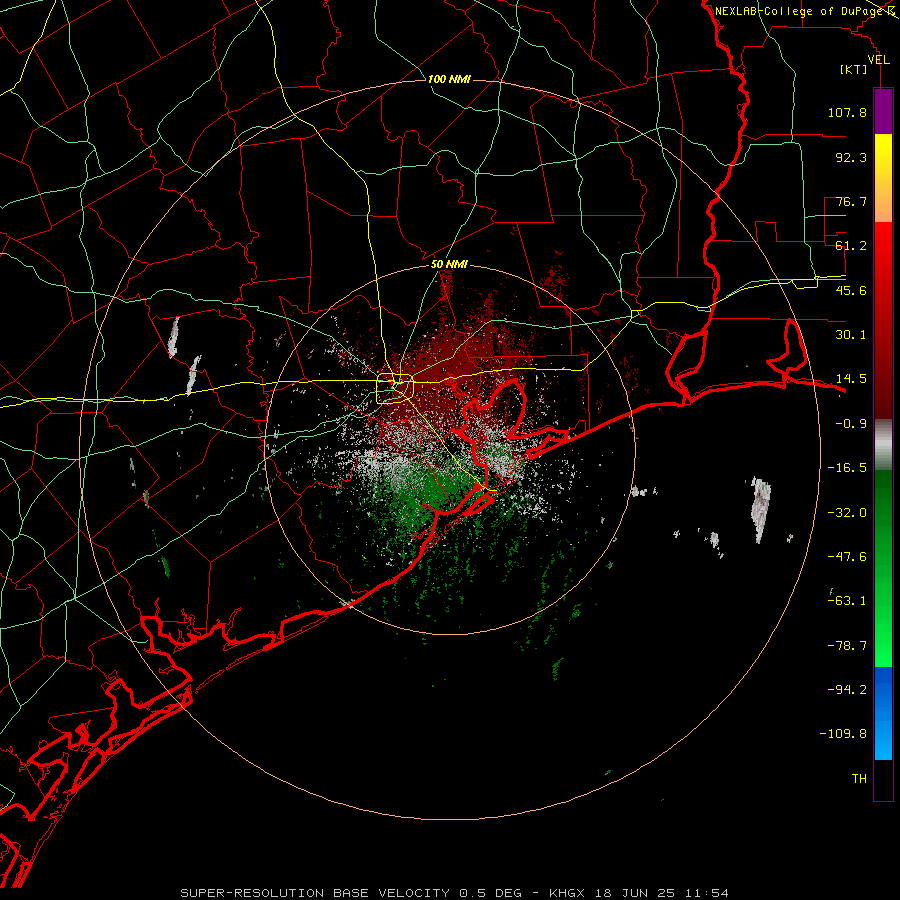
Task: Click the yellow square box at the map center
Action: click(395, 389)
